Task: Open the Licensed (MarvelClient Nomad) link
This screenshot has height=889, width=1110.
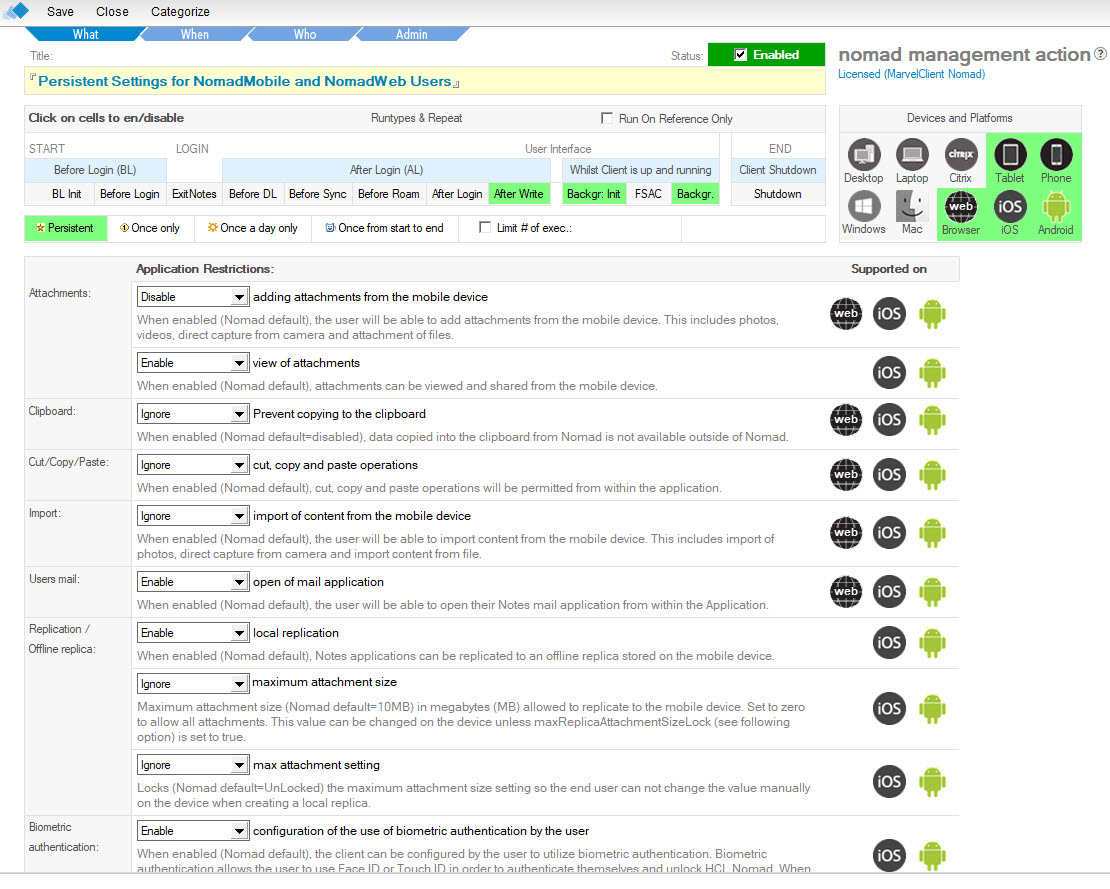Action: click(x=911, y=74)
